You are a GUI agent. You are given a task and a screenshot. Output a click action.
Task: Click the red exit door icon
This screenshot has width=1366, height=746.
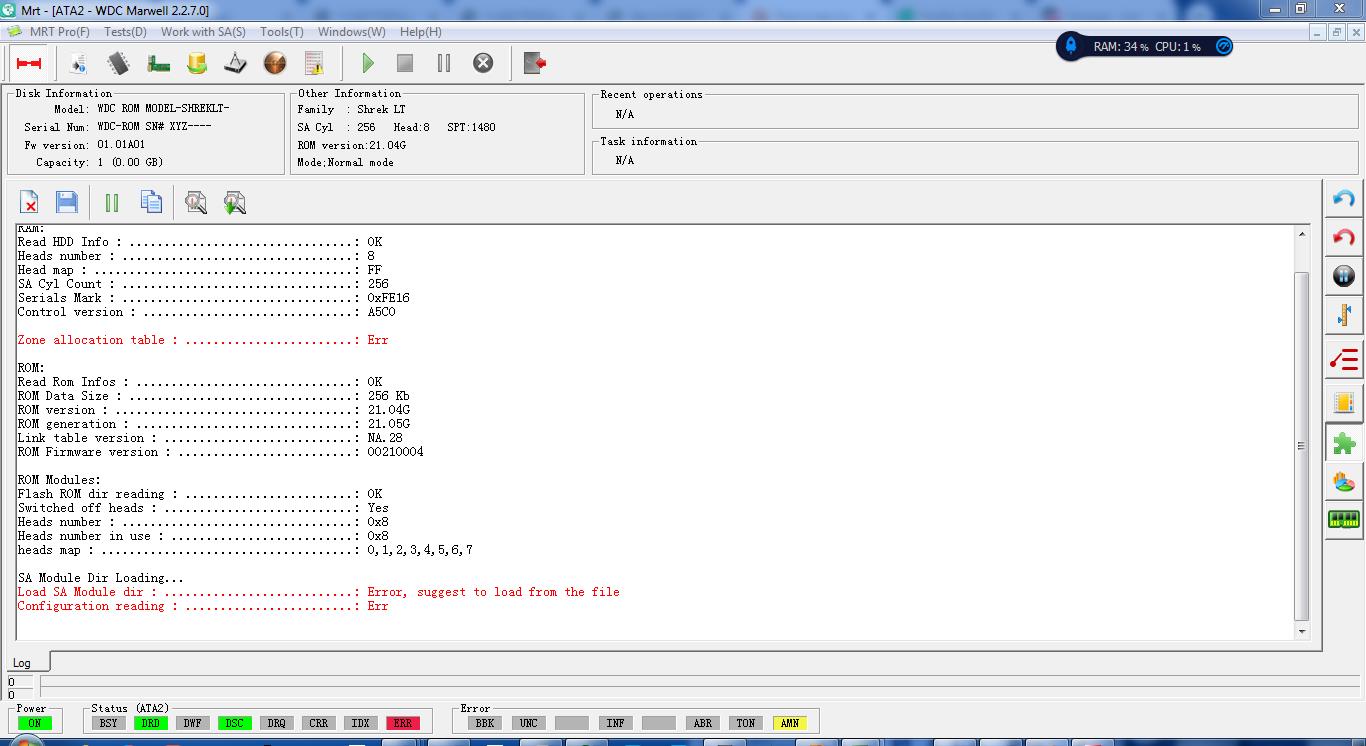(535, 63)
